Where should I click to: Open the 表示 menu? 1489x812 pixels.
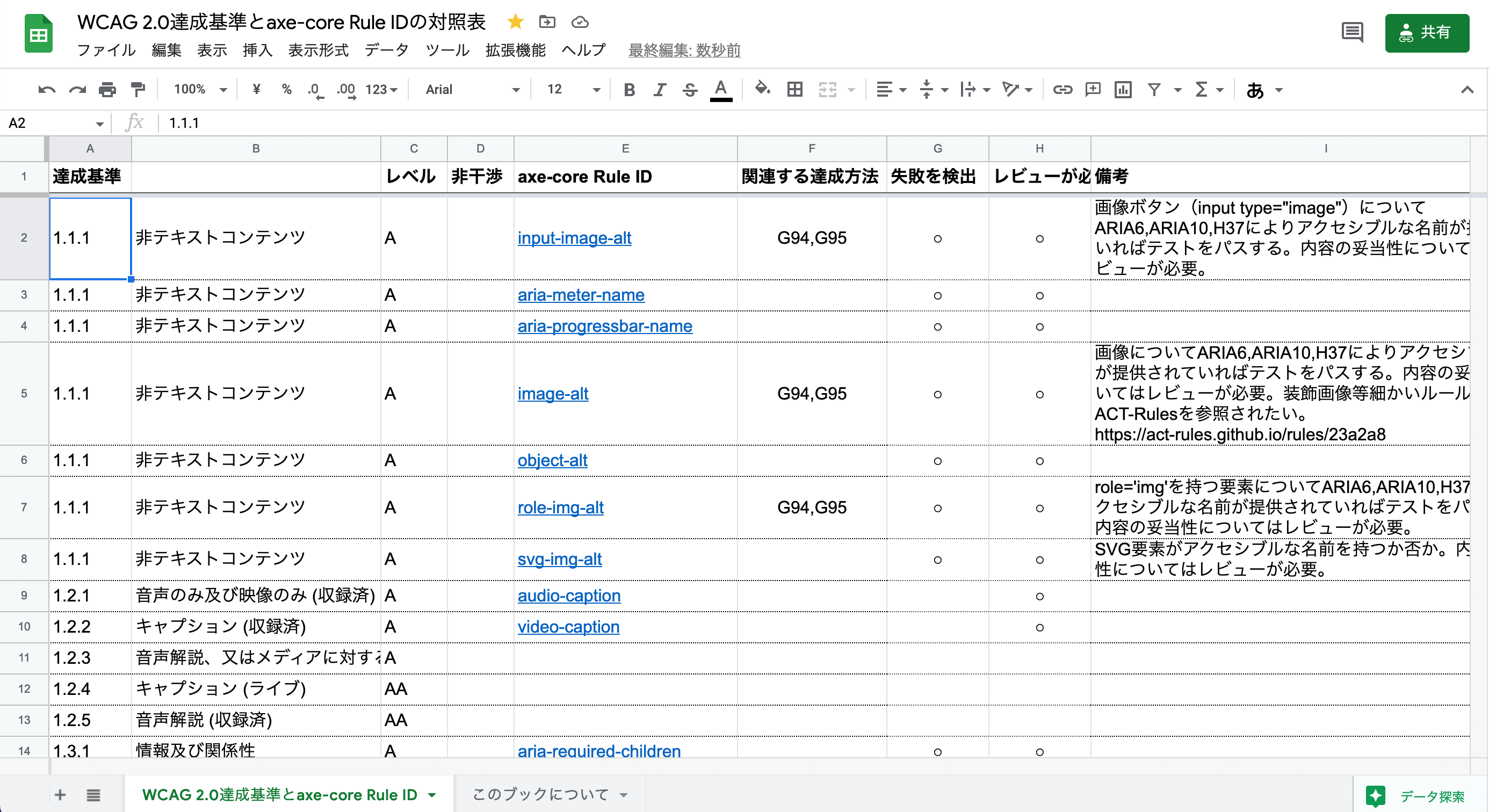212,50
